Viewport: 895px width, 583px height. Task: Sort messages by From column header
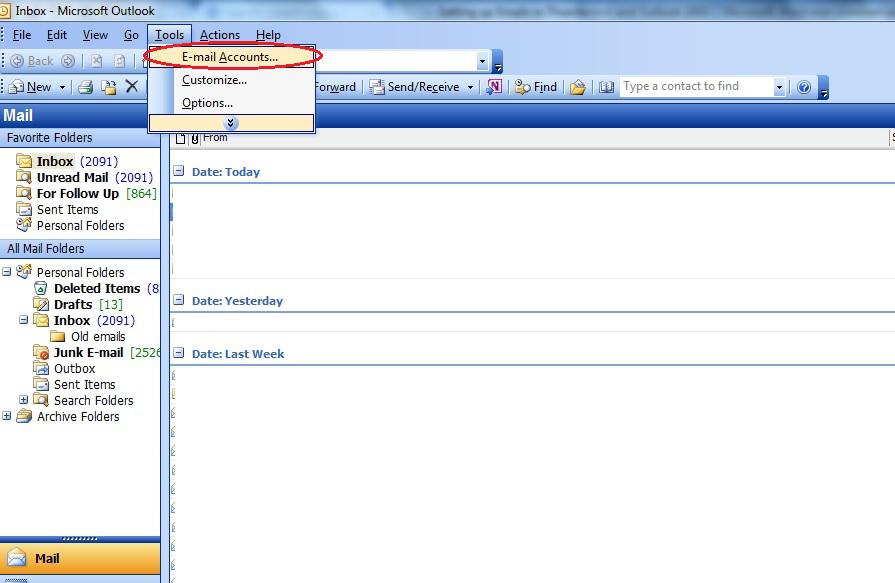215,138
